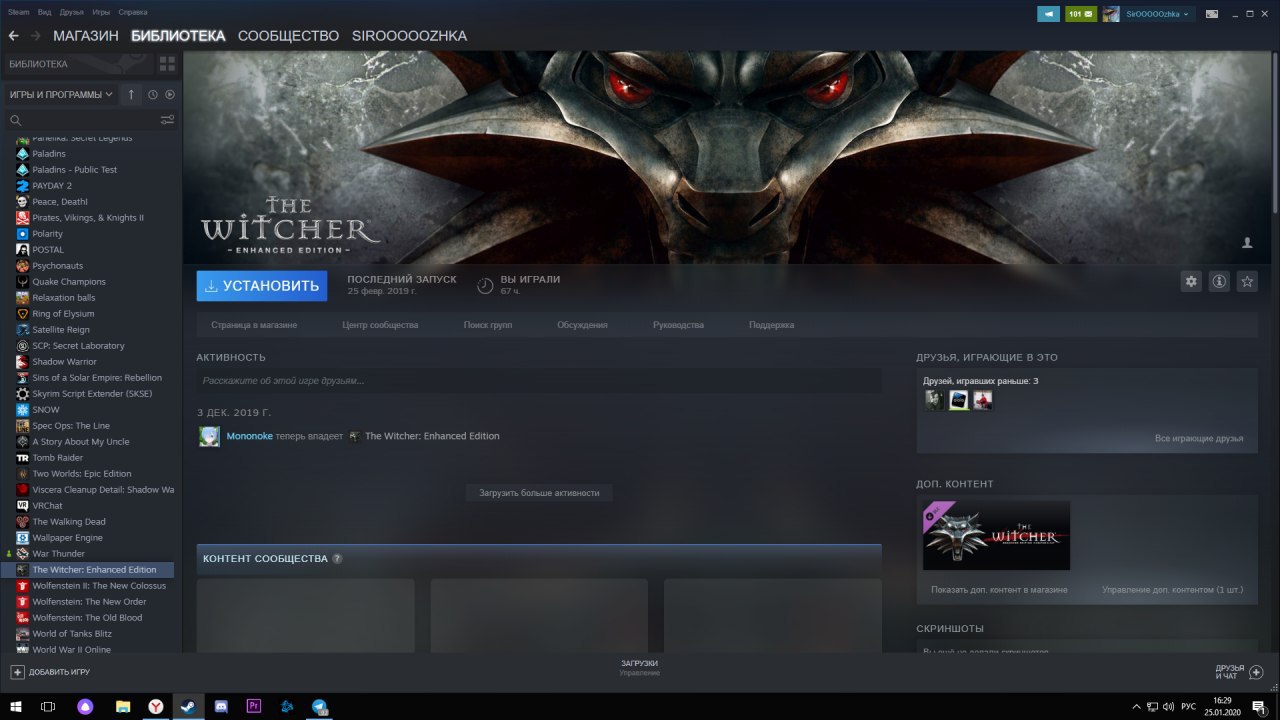Go forward with the right arrow button

36,36
